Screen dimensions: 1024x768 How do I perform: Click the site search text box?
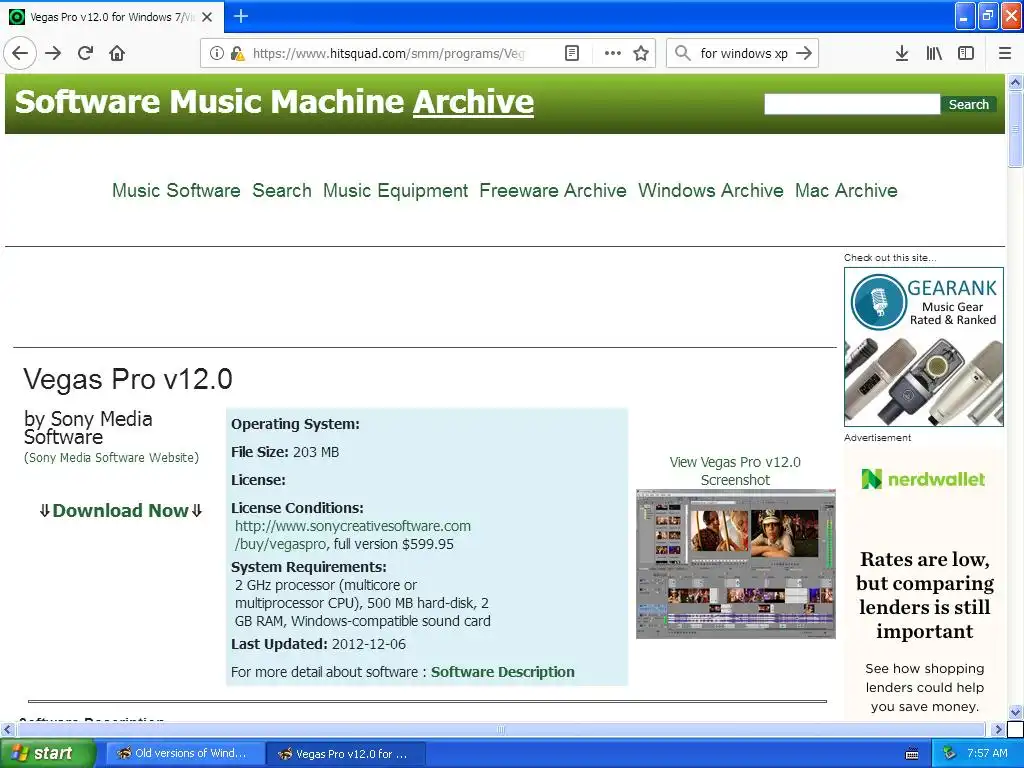852,104
